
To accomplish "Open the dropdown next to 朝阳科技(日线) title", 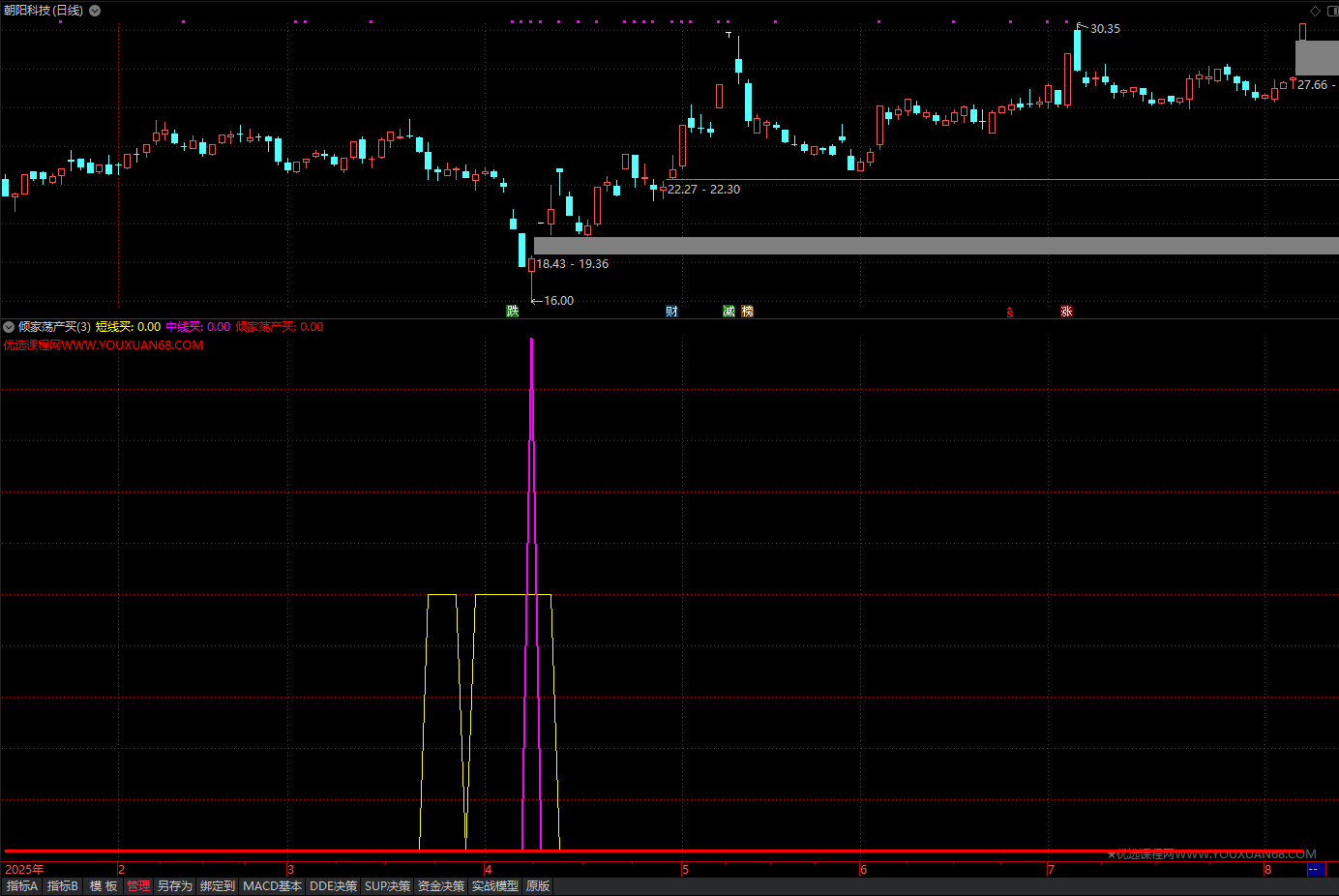I will pyautogui.click(x=95, y=11).
